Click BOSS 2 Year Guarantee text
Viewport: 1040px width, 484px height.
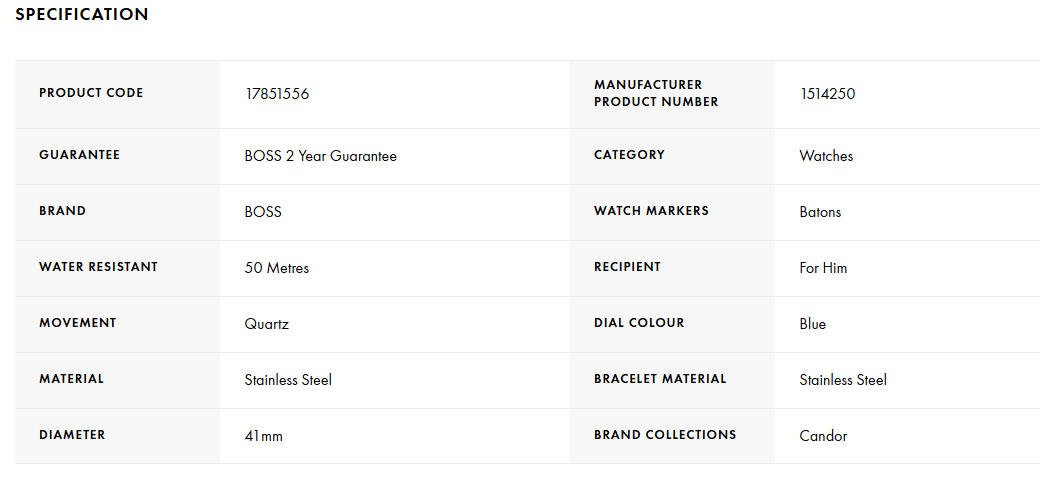(x=320, y=156)
